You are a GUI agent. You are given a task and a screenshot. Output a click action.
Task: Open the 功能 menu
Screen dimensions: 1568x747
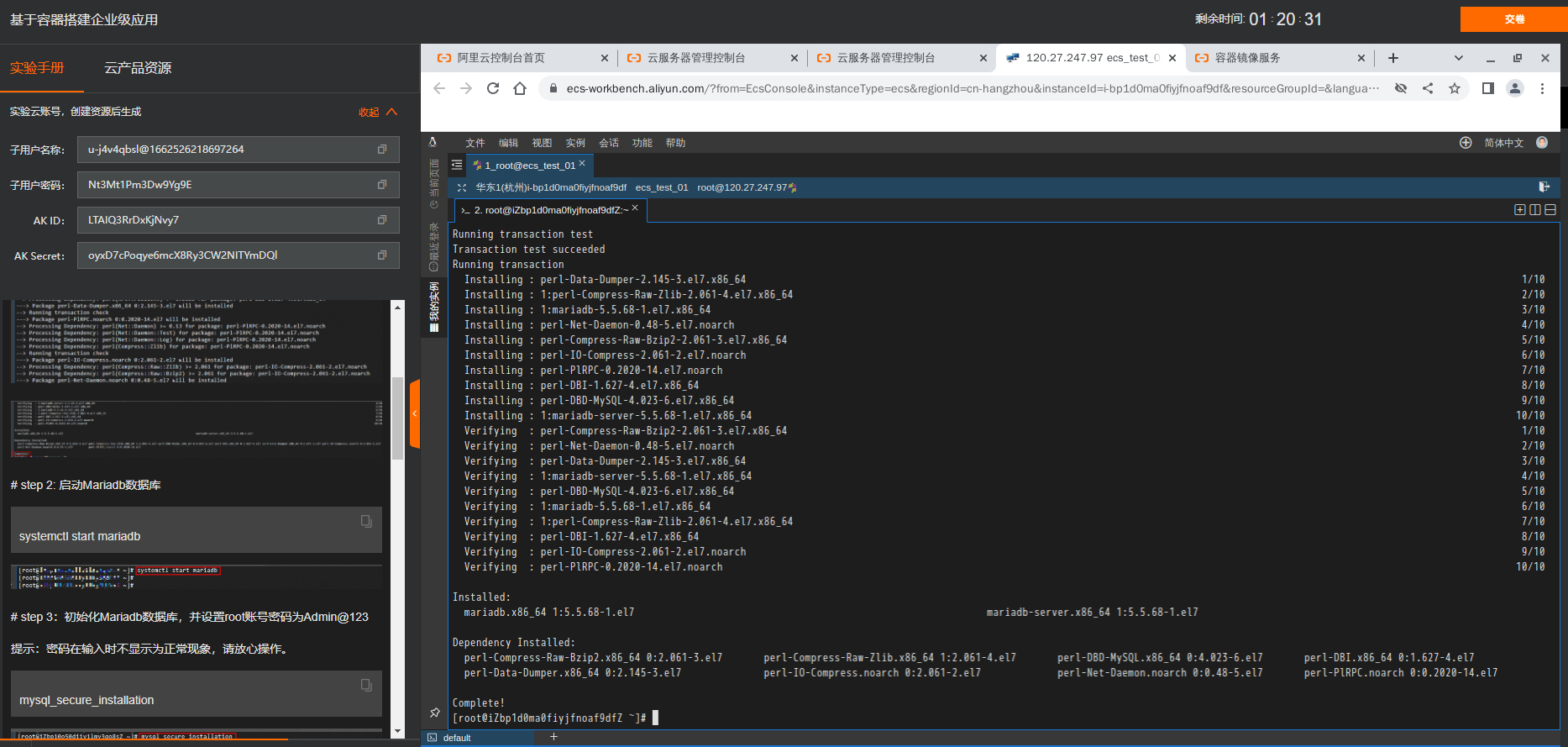pyautogui.click(x=642, y=143)
